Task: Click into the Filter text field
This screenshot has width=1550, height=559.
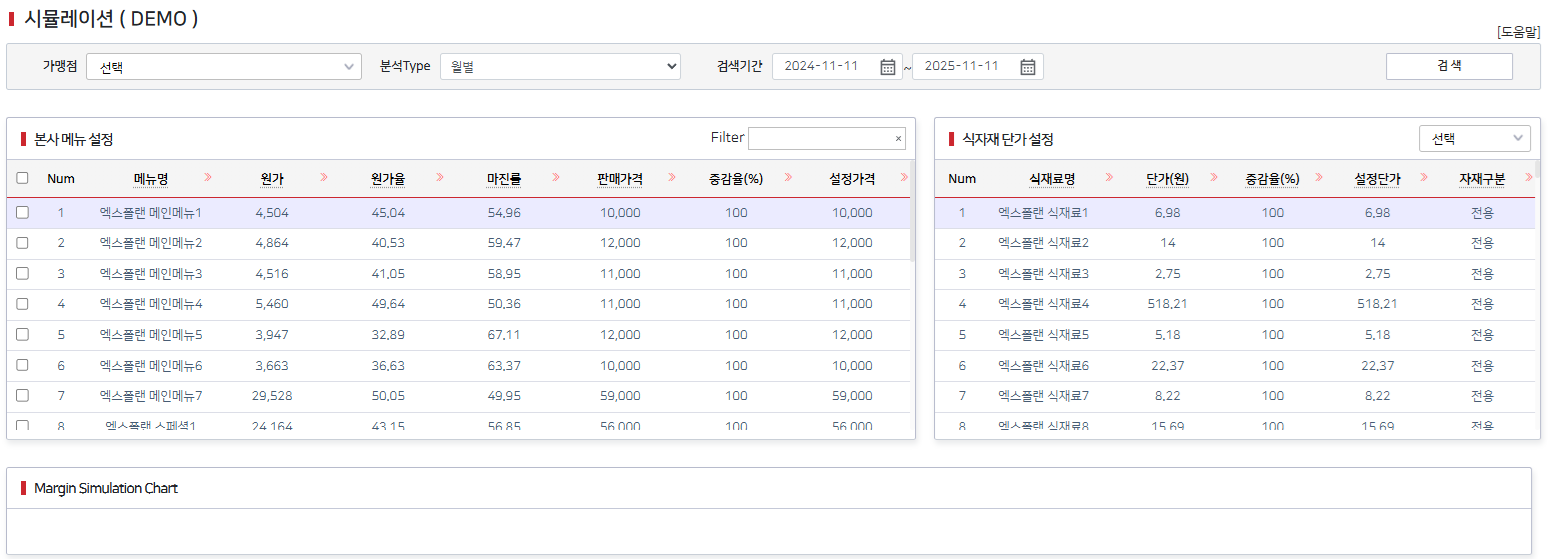Action: 818,139
